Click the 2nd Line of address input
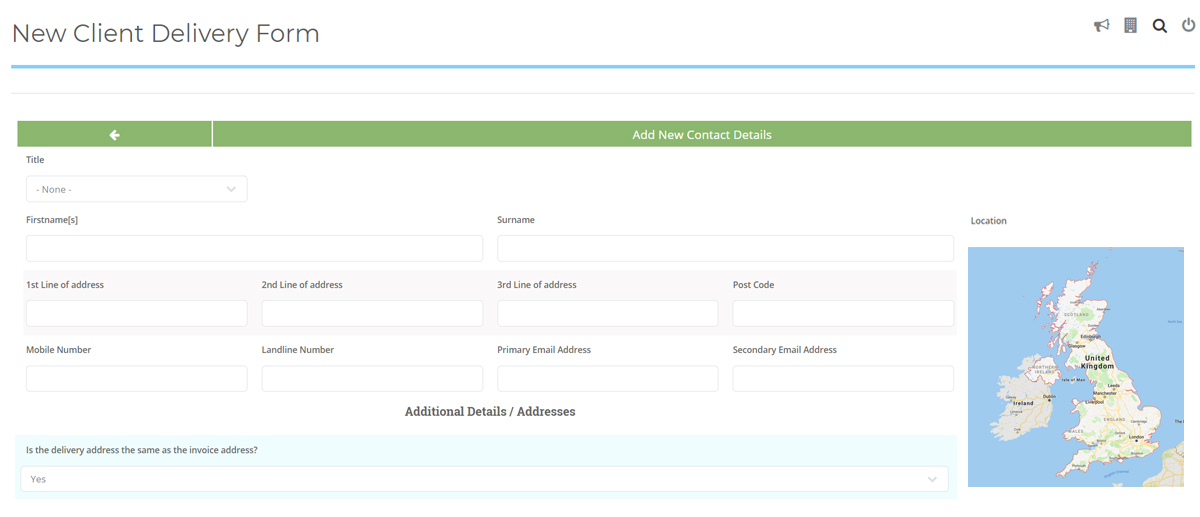Screen dimensions: 1200x517 [x=372, y=313]
